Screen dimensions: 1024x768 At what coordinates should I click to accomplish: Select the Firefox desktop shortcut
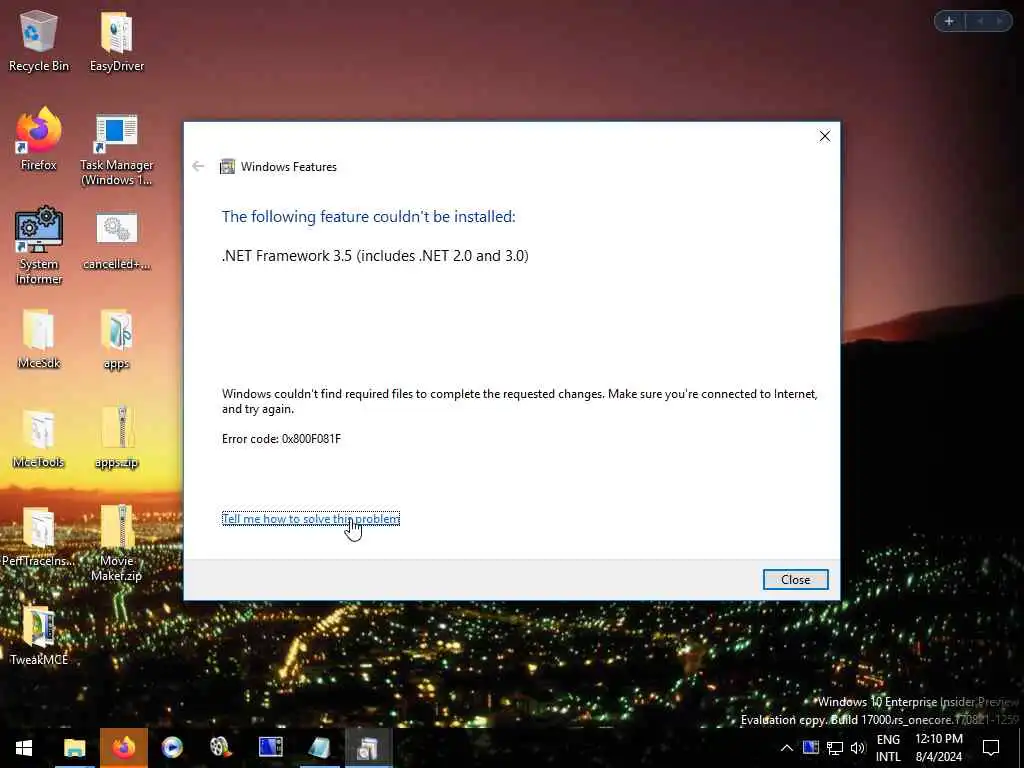click(39, 139)
